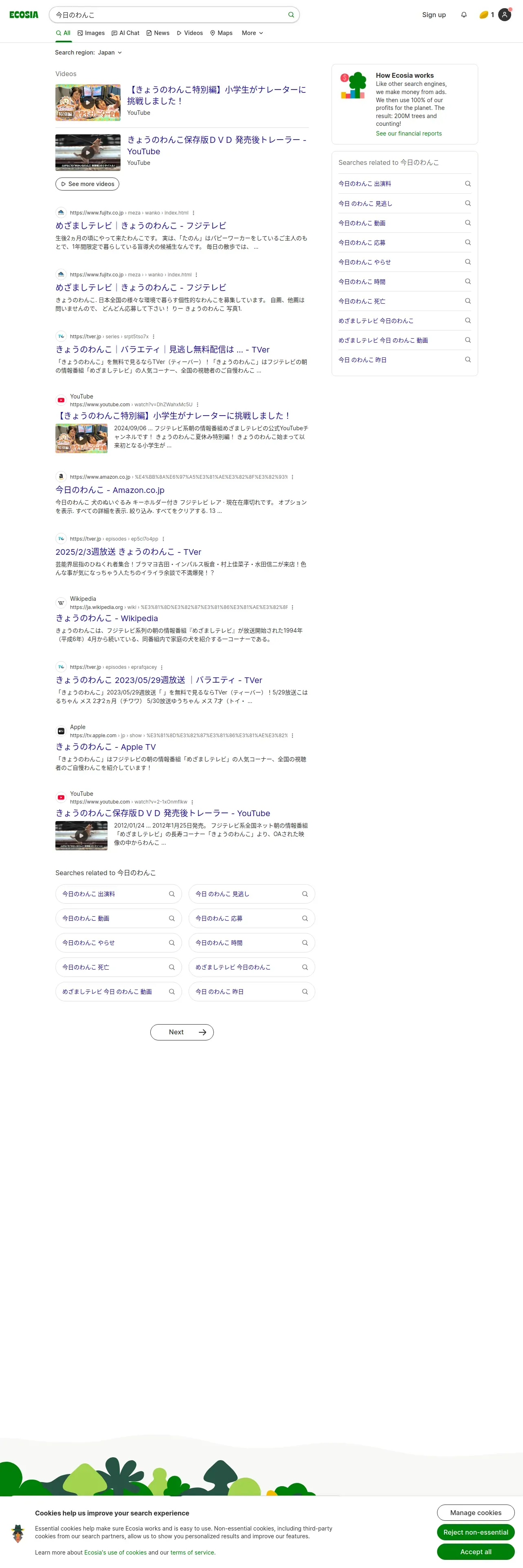Click Amazon favicon in results
523x1568 pixels.
pos(61,477)
